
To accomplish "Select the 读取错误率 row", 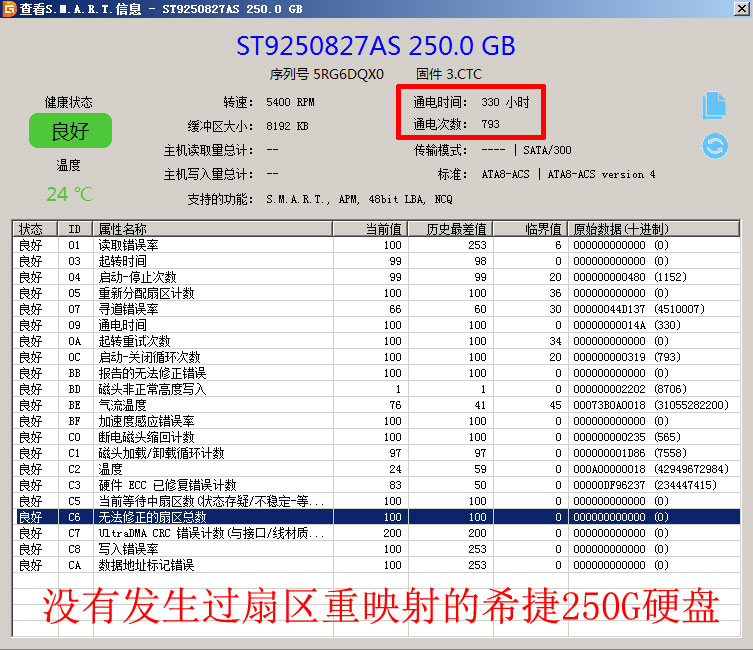I will (x=376, y=245).
